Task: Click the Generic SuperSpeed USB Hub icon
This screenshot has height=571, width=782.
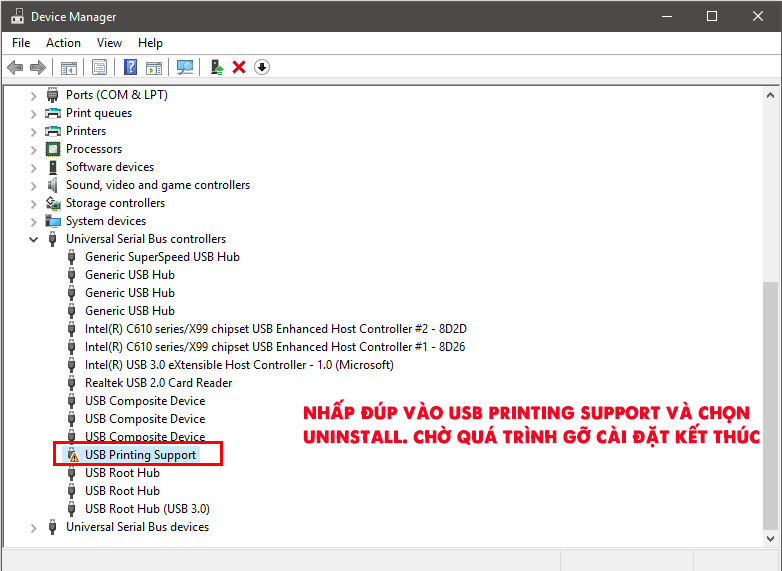Action: click(x=71, y=257)
